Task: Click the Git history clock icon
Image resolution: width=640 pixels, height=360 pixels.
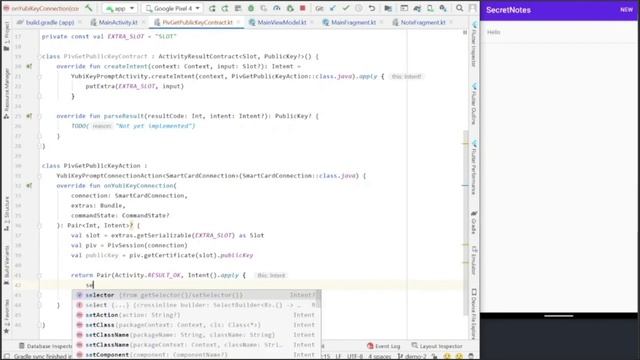Action: click(358, 8)
